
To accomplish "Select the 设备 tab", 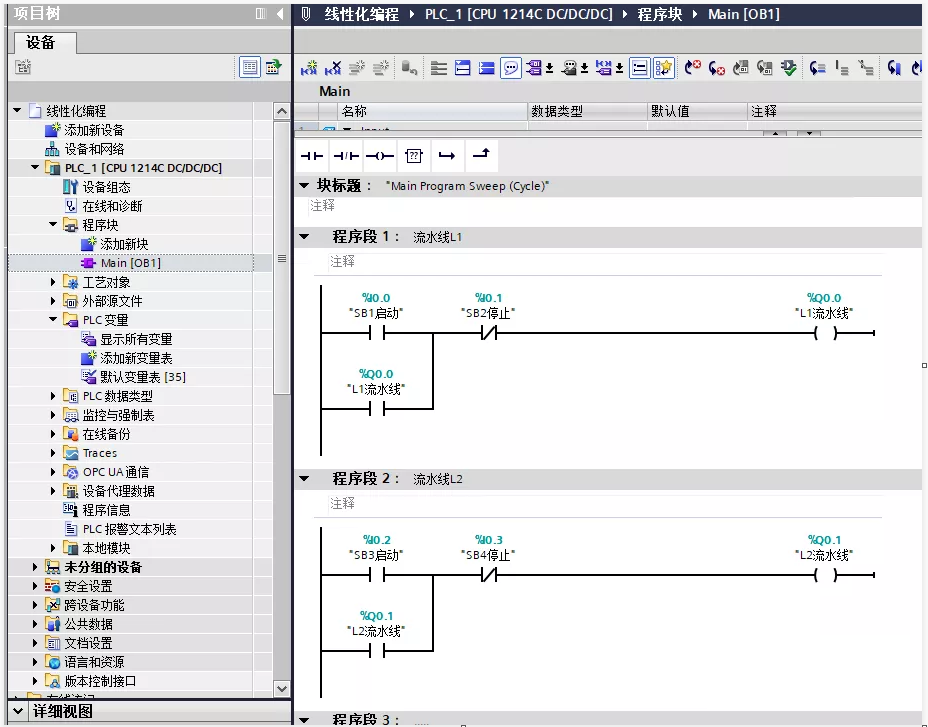I will pos(41,42).
